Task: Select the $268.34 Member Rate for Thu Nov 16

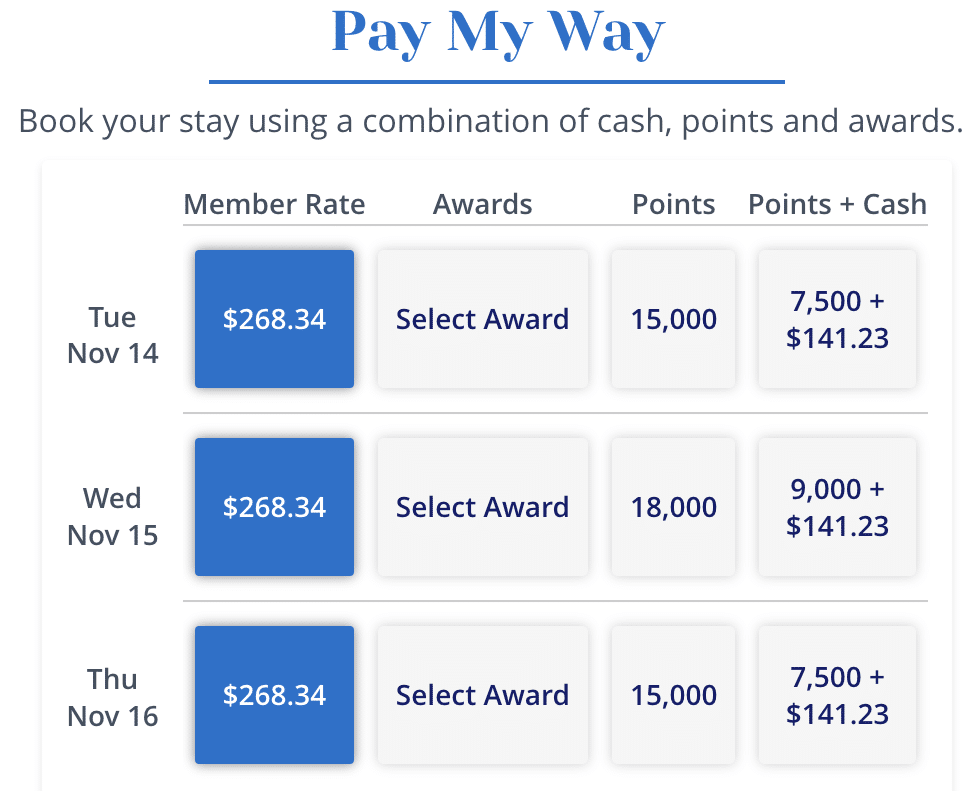Action: pyautogui.click(x=274, y=695)
